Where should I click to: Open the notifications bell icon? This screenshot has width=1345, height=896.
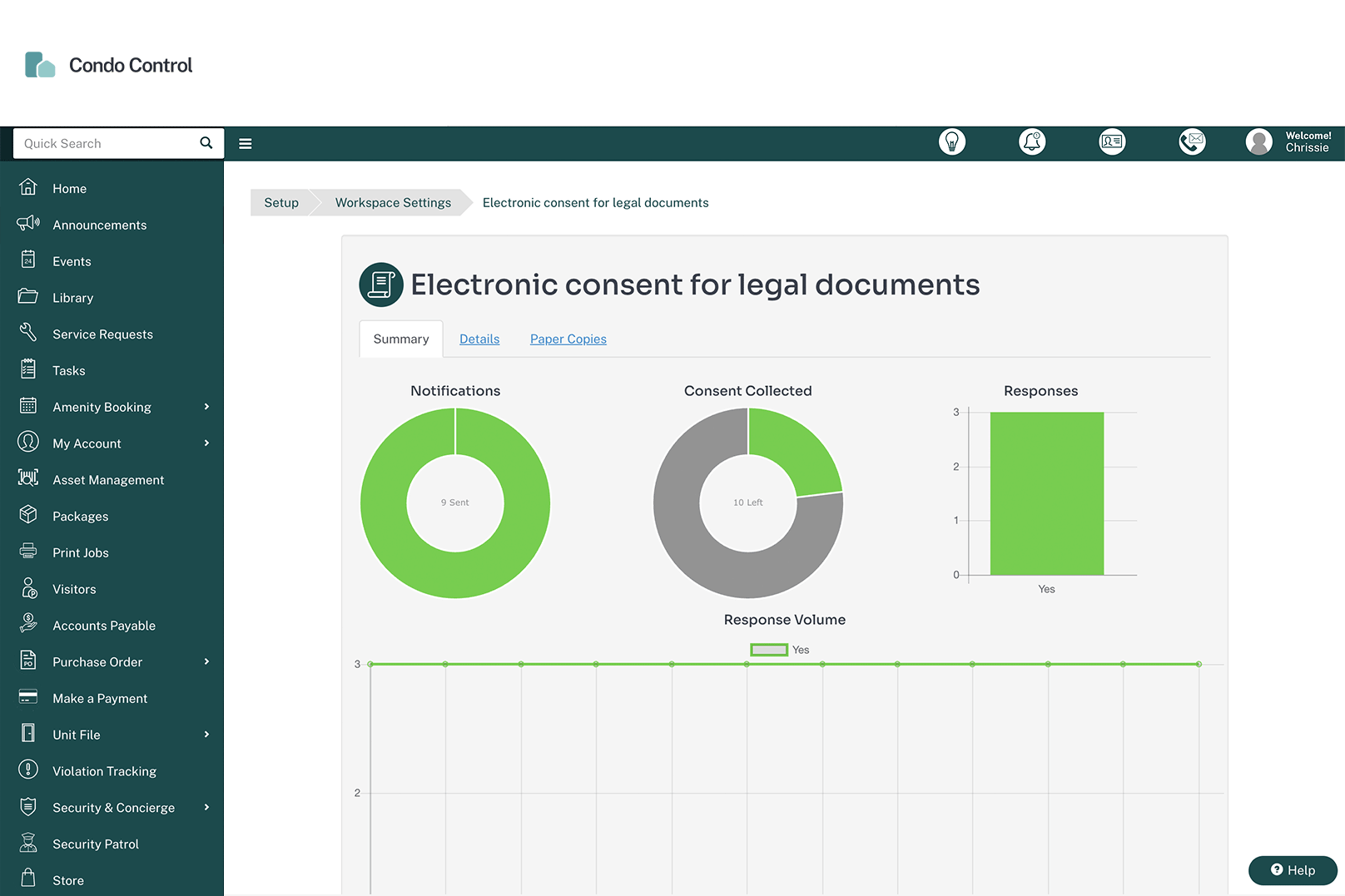(x=1032, y=142)
